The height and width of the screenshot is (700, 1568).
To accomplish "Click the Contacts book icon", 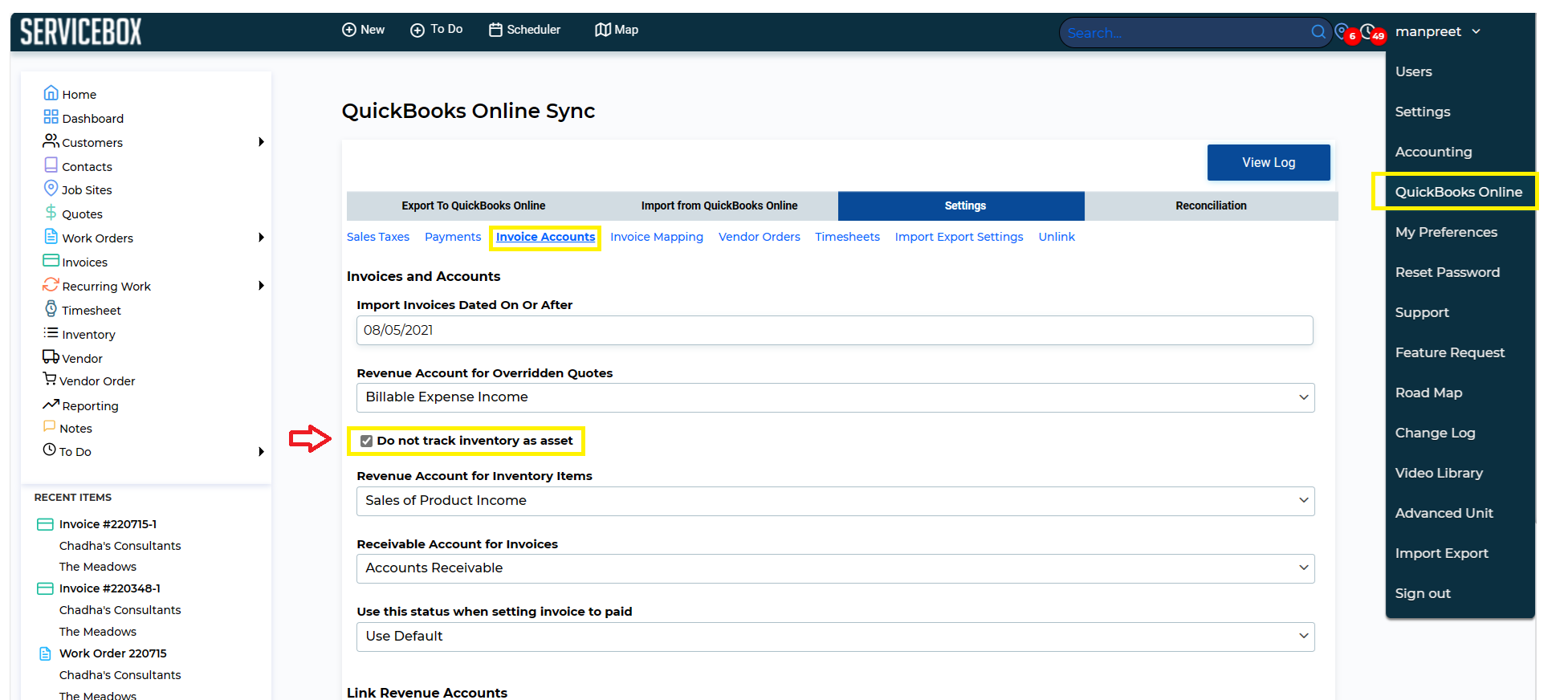I will (x=51, y=165).
